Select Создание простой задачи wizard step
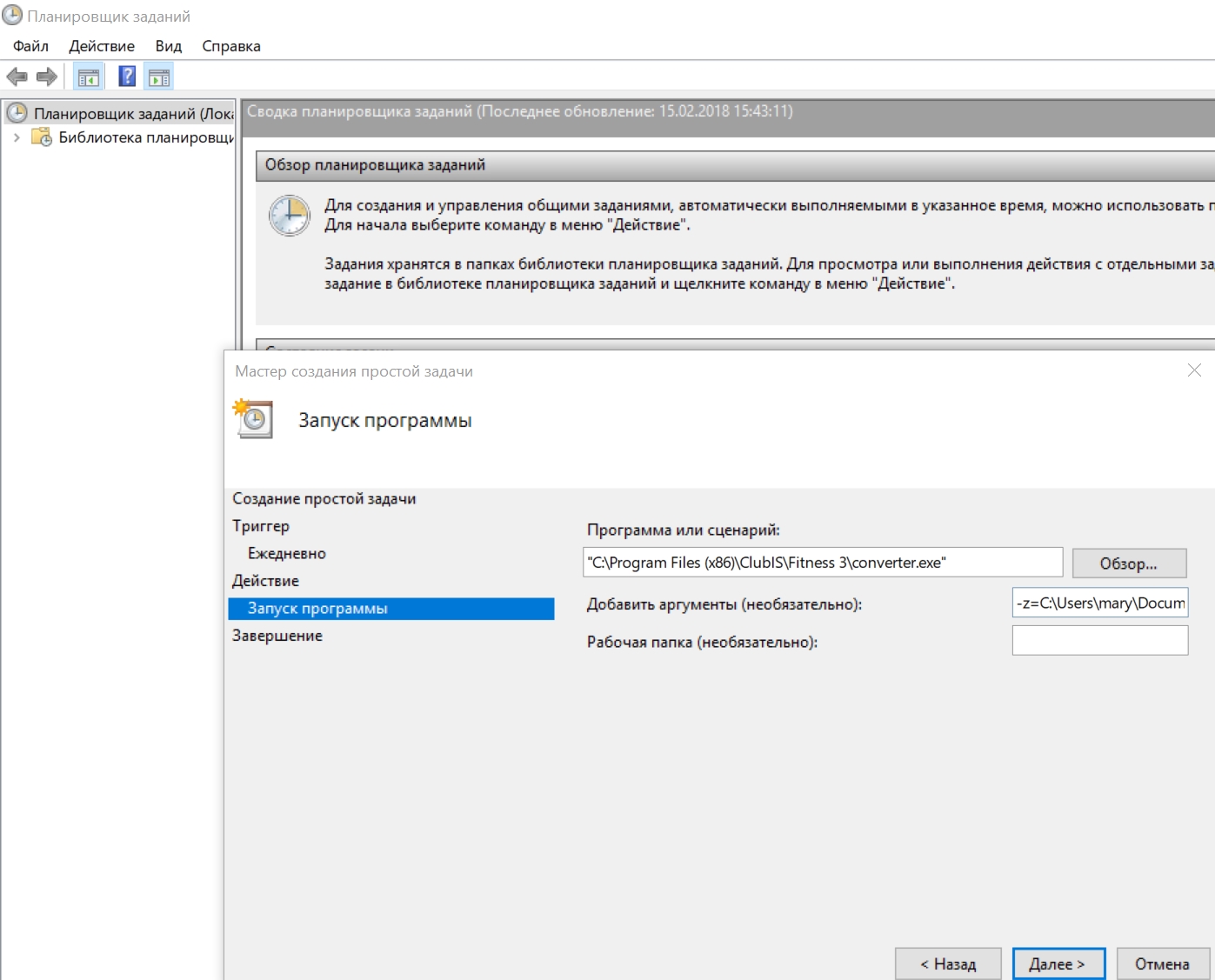 tap(324, 499)
